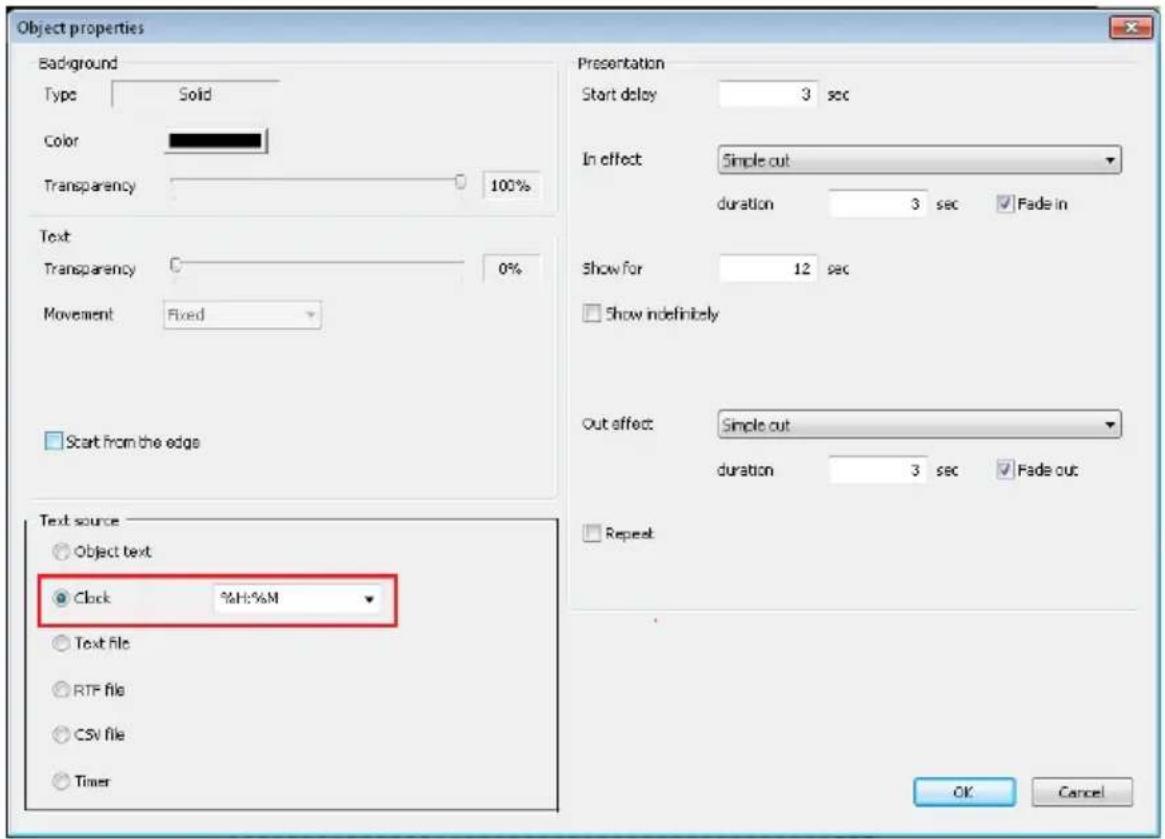The image size is (1165, 839).
Task: Select the Text file radio button
Action: 61,644
